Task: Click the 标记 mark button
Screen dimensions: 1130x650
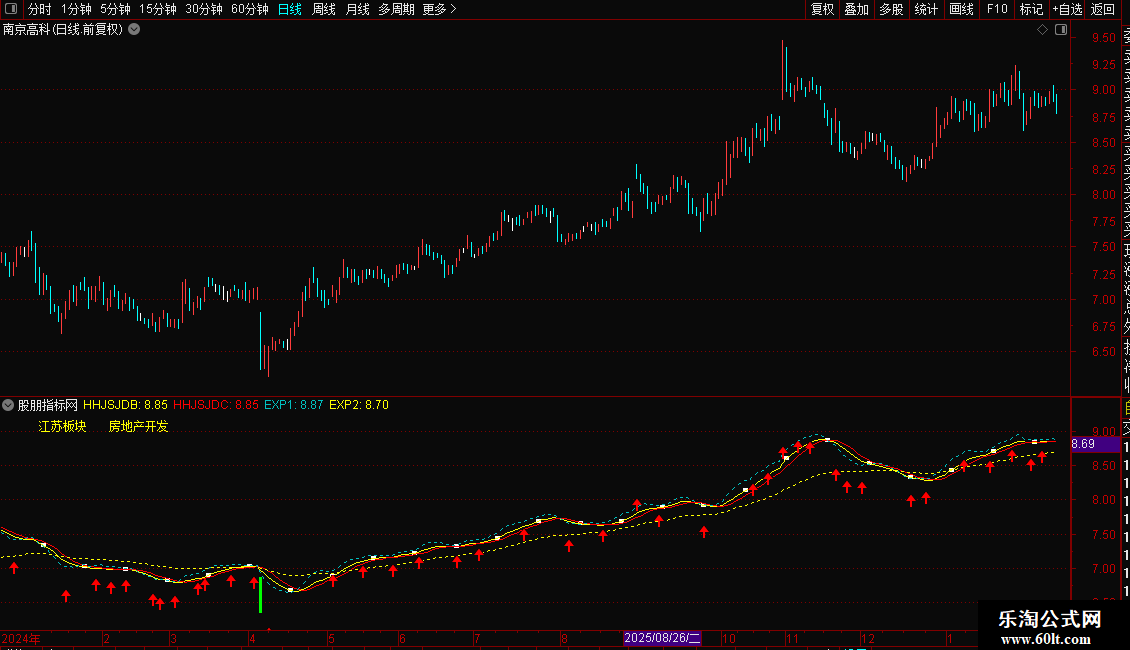Action: 1031,9
